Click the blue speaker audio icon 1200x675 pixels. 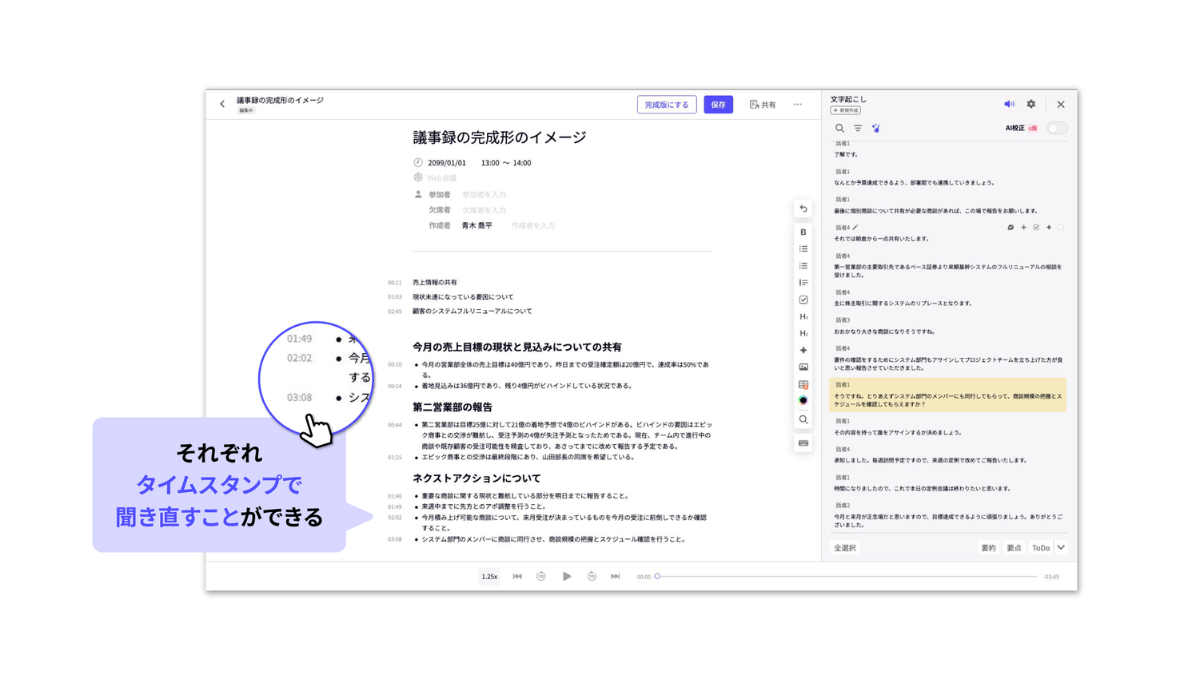pos(1009,104)
